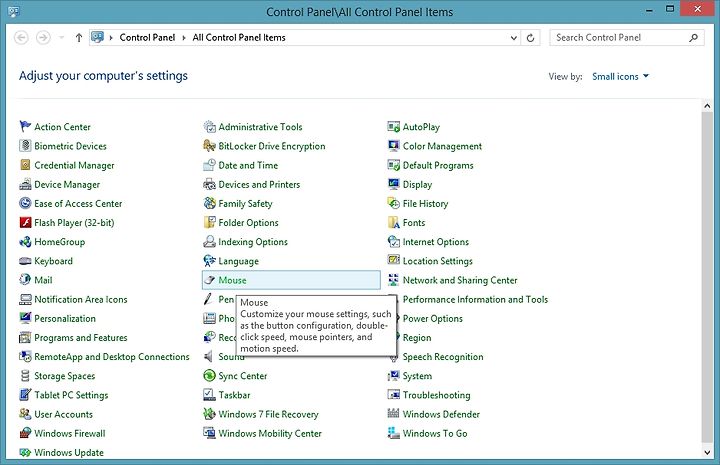Viewport: 720px width, 465px height.
Task: Go up one level with the Up arrow
Action: [x=79, y=38]
